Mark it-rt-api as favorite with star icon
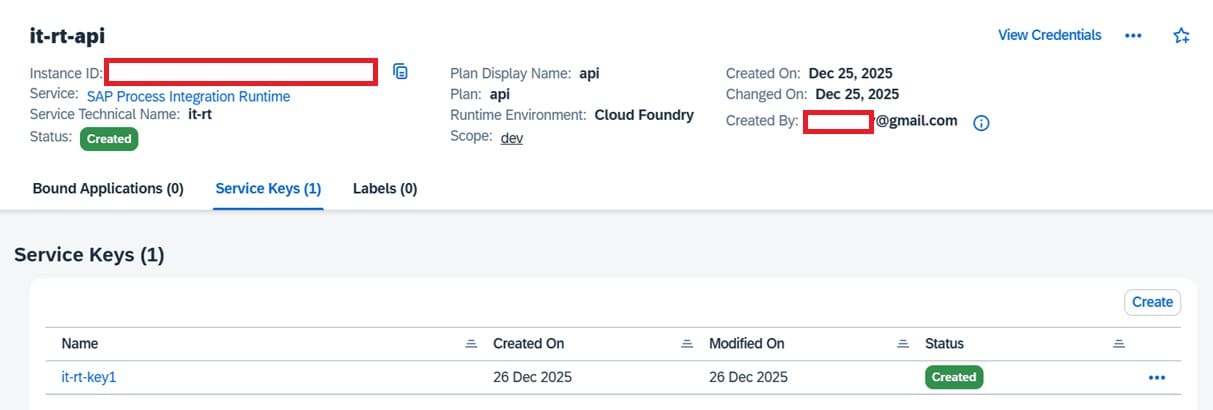This screenshot has height=410, width=1213. [x=1181, y=36]
